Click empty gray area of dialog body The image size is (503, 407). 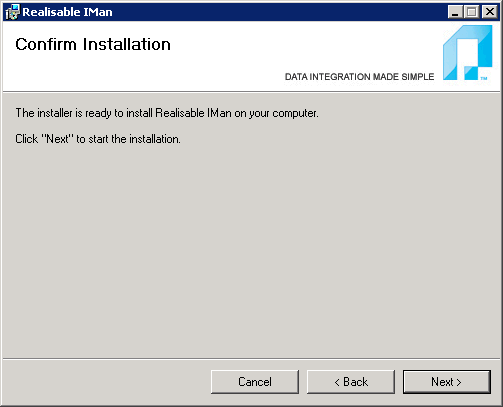[250, 250]
